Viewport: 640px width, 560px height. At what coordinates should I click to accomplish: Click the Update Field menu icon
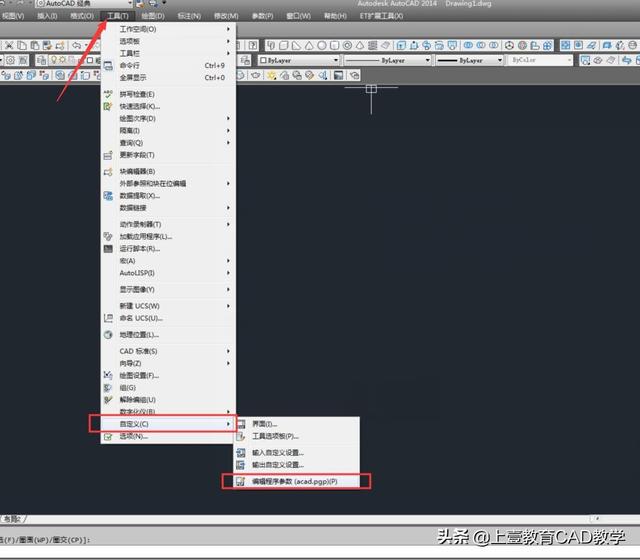click(x=108, y=155)
